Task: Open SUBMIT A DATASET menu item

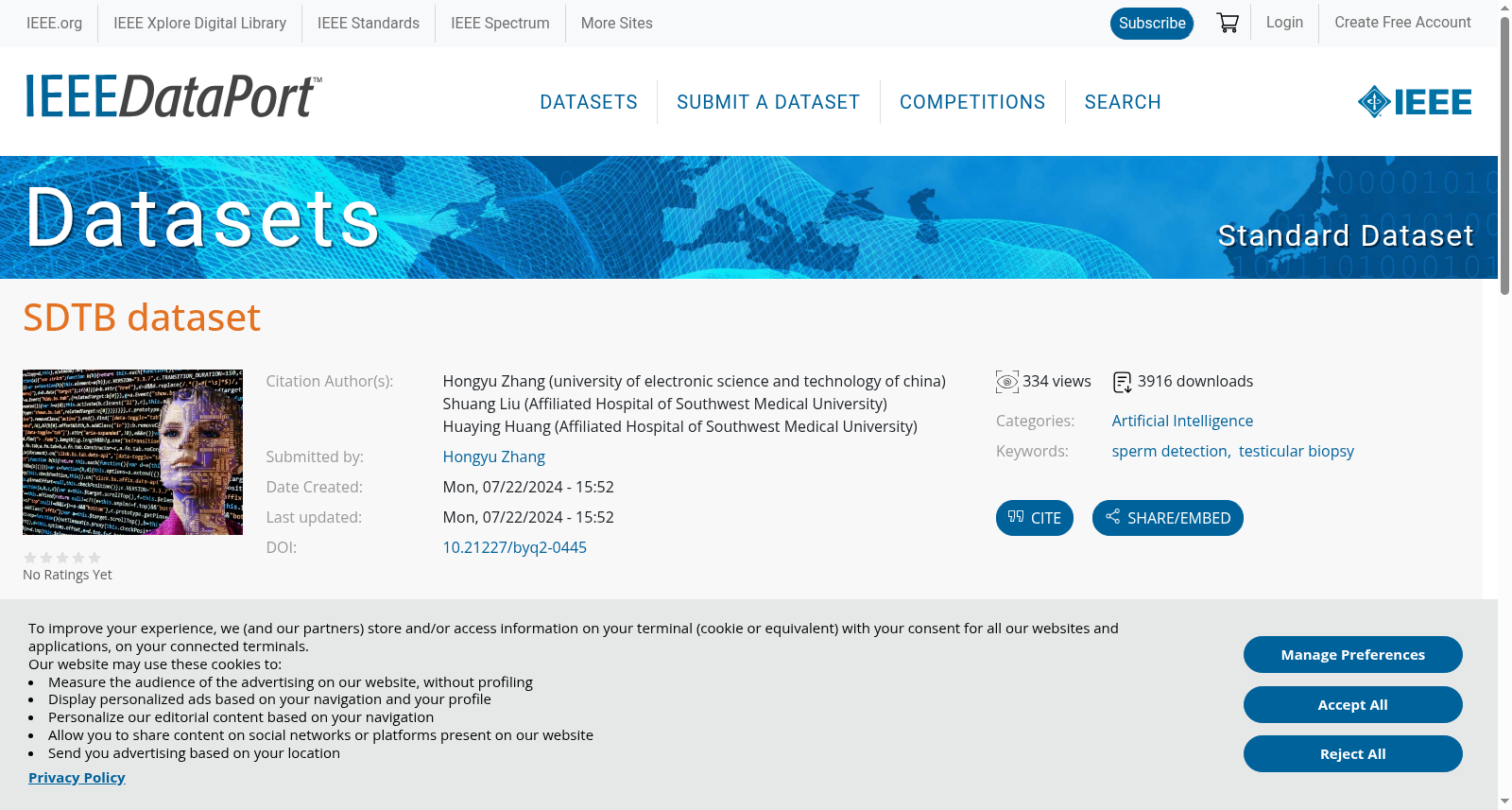Action: click(768, 102)
